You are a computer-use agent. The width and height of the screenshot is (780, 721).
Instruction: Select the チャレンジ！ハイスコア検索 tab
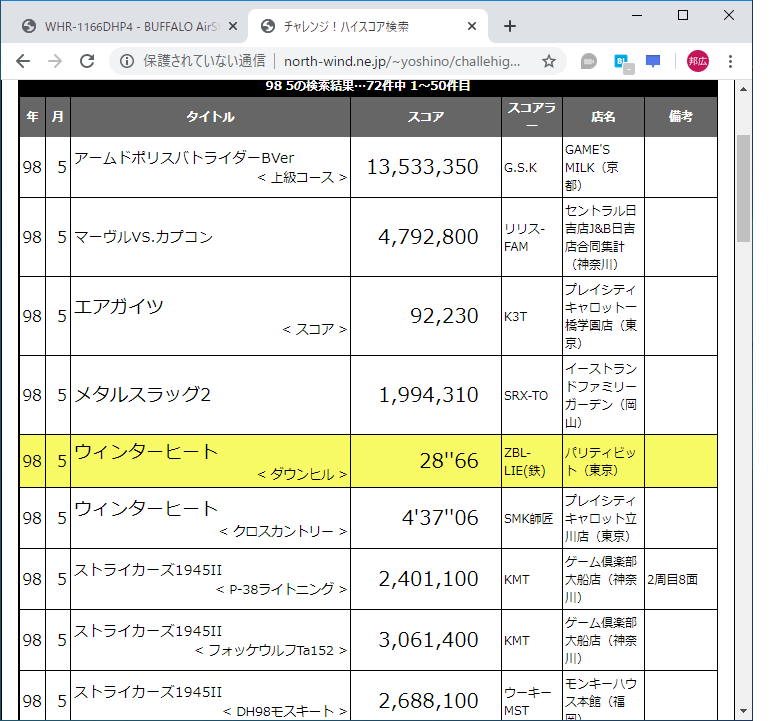coord(368,26)
